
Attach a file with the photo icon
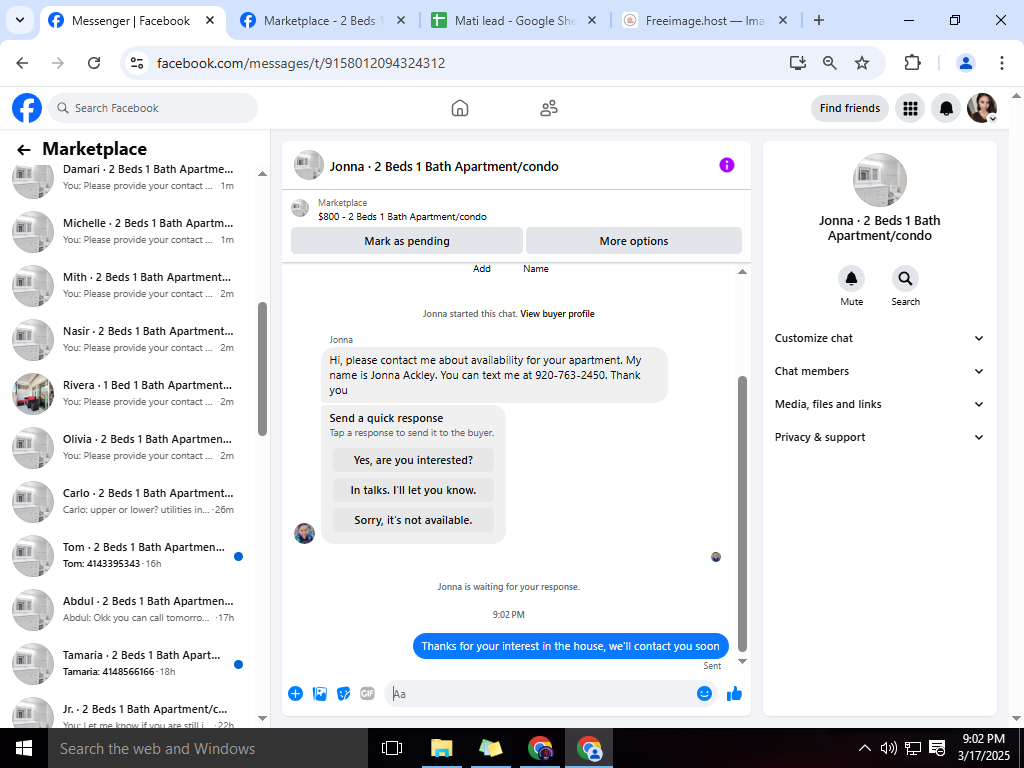(x=319, y=694)
